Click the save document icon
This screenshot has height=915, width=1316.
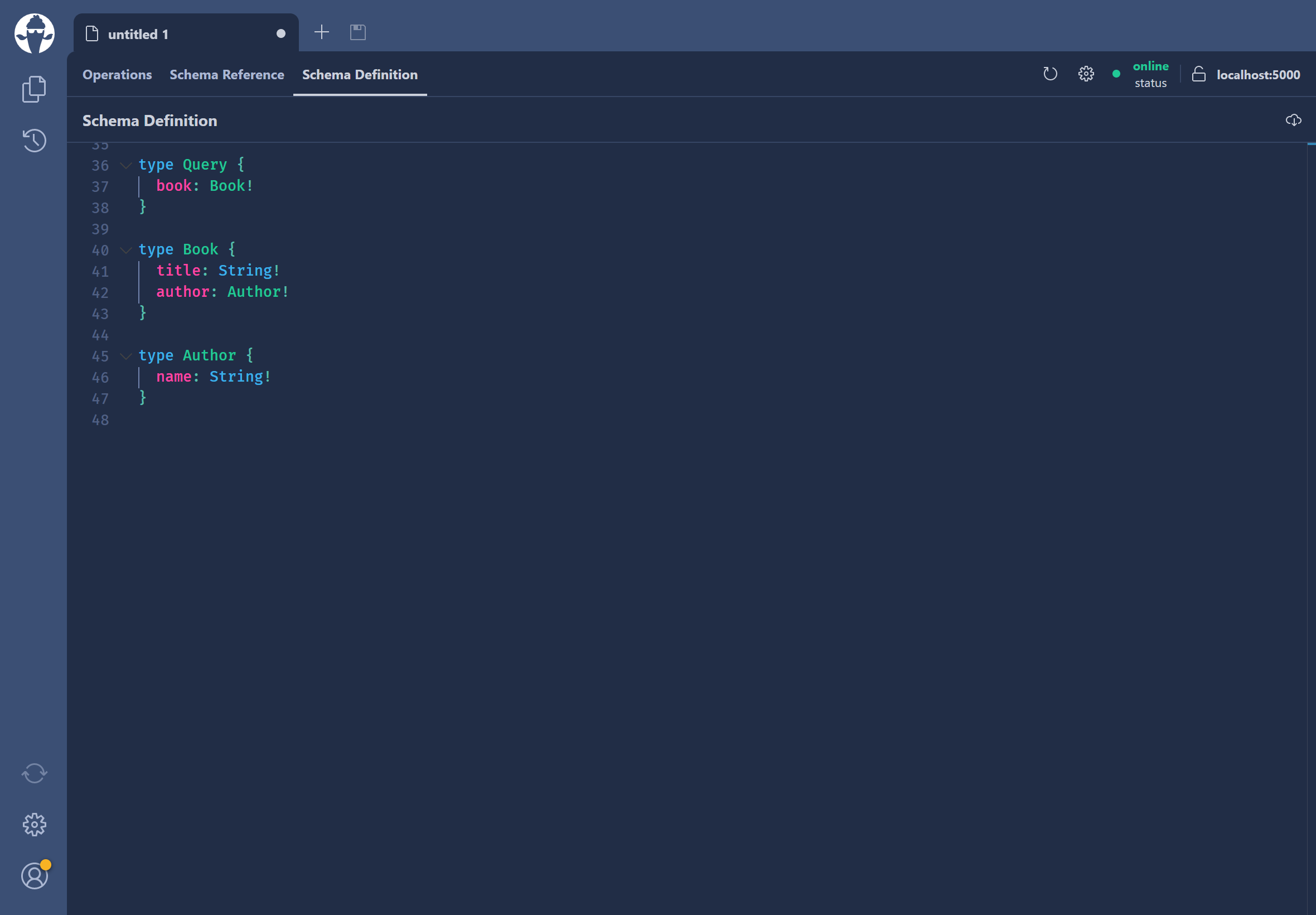357,33
